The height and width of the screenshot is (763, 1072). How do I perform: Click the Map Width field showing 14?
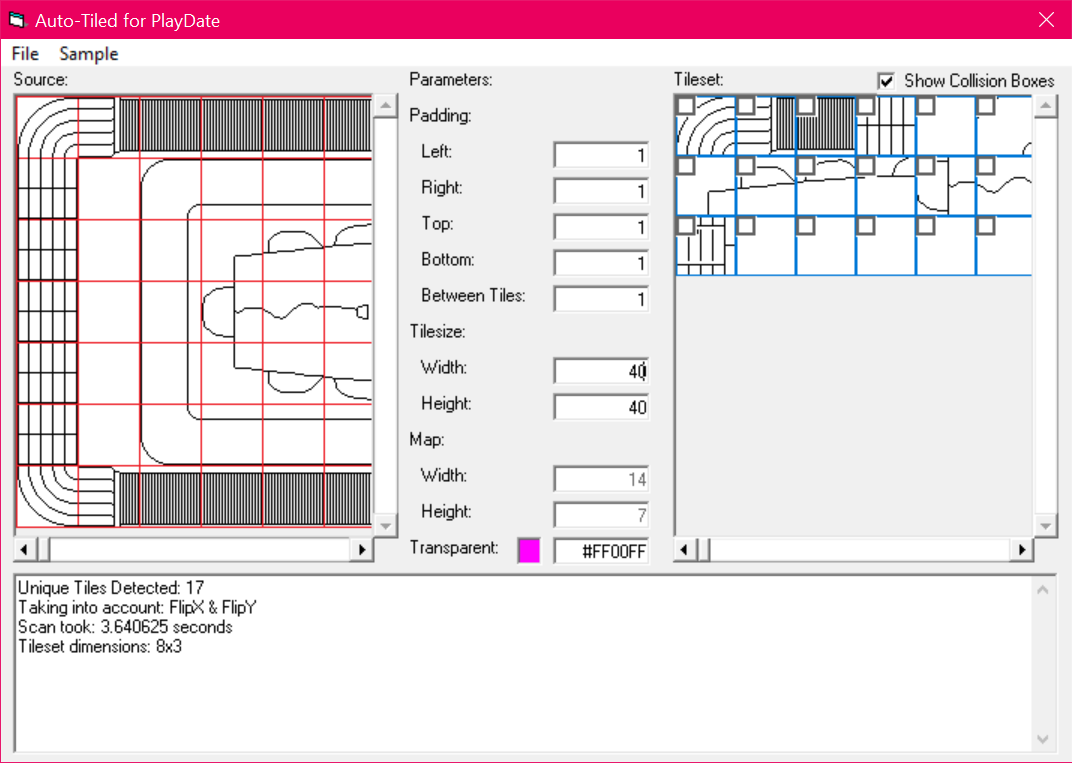601,479
